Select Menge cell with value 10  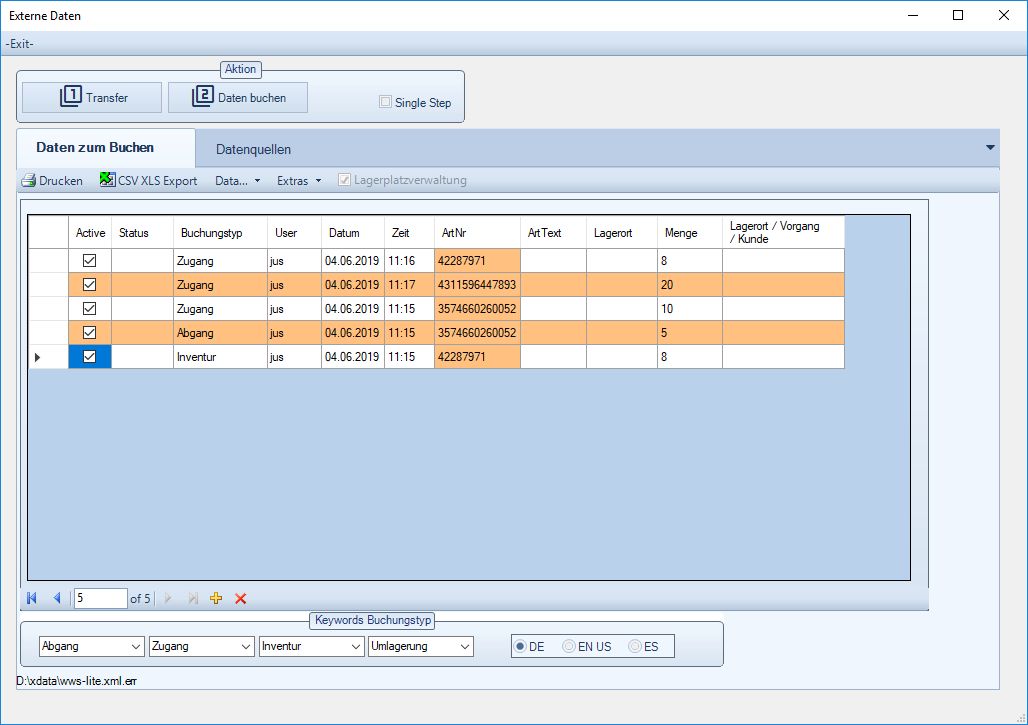(690, 309)
